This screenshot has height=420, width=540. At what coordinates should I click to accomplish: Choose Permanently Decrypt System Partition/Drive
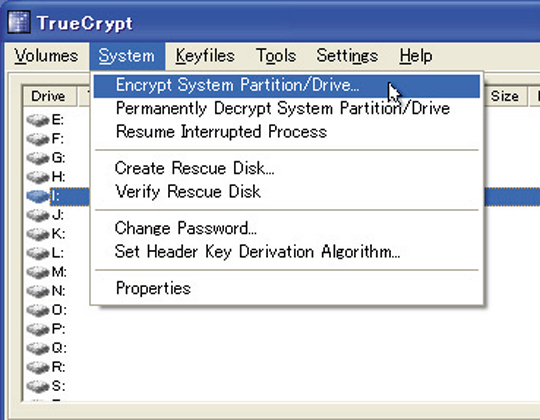pos(287,108)
